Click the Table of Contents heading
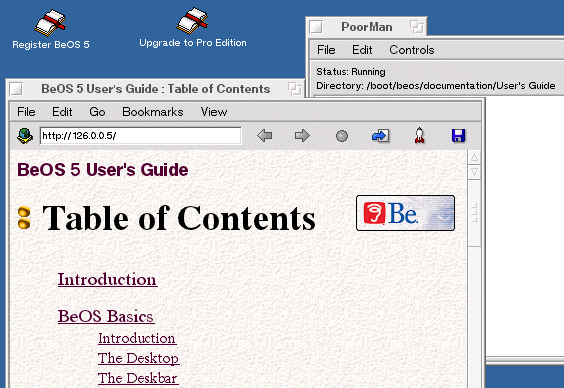The height and width of the screenshot is (388, 564). (179, 218)
